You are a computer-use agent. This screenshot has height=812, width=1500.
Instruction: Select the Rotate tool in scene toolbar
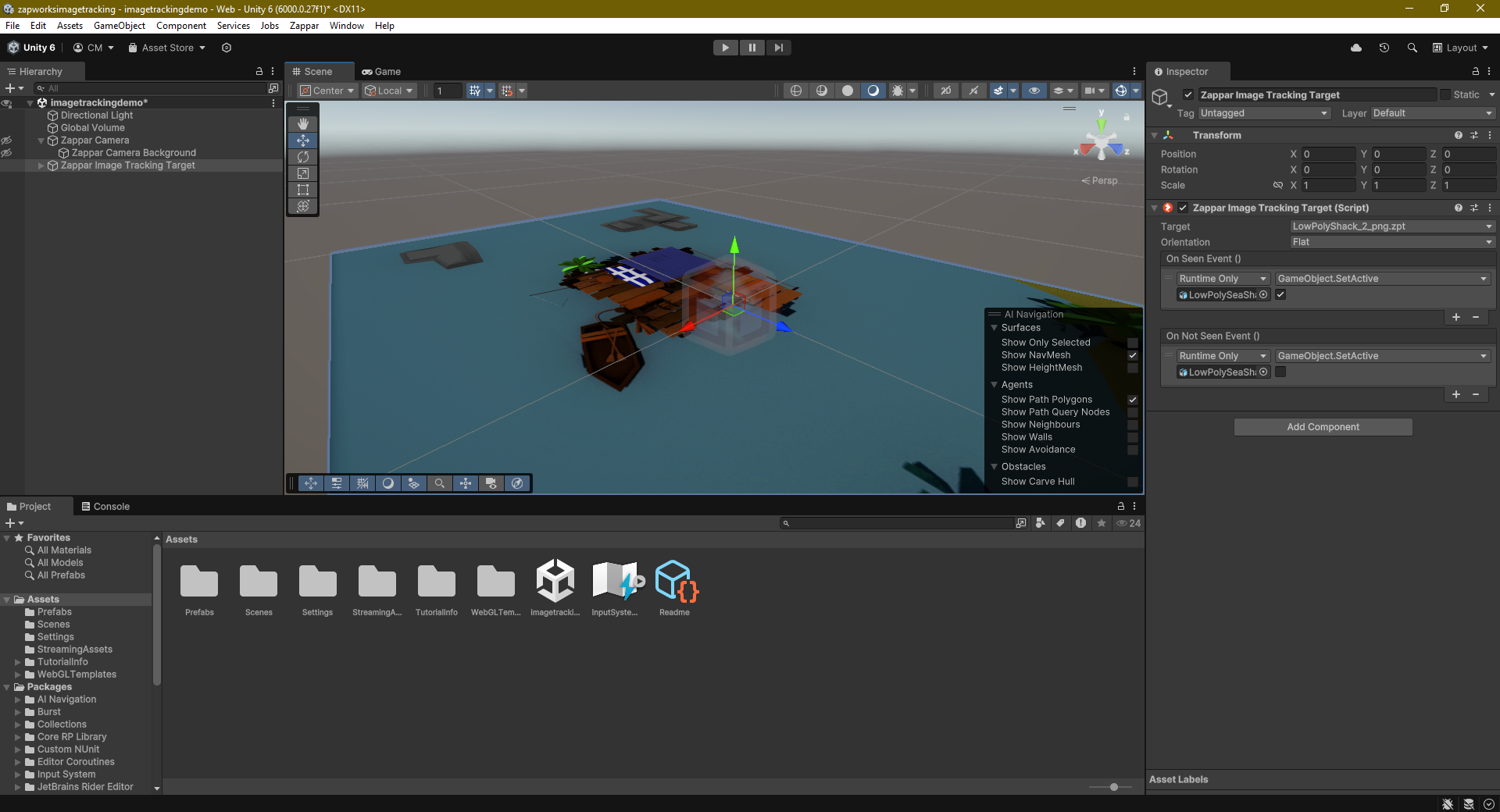(303, 157)
